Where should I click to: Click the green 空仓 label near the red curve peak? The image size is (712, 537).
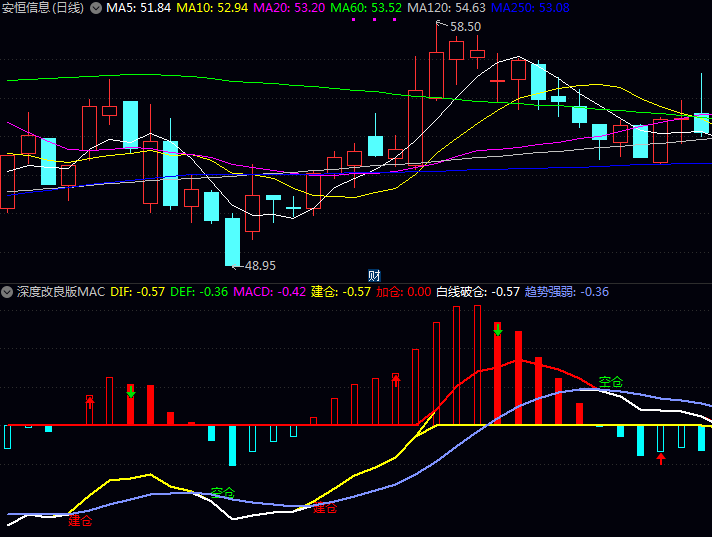[x=610, y=382]
